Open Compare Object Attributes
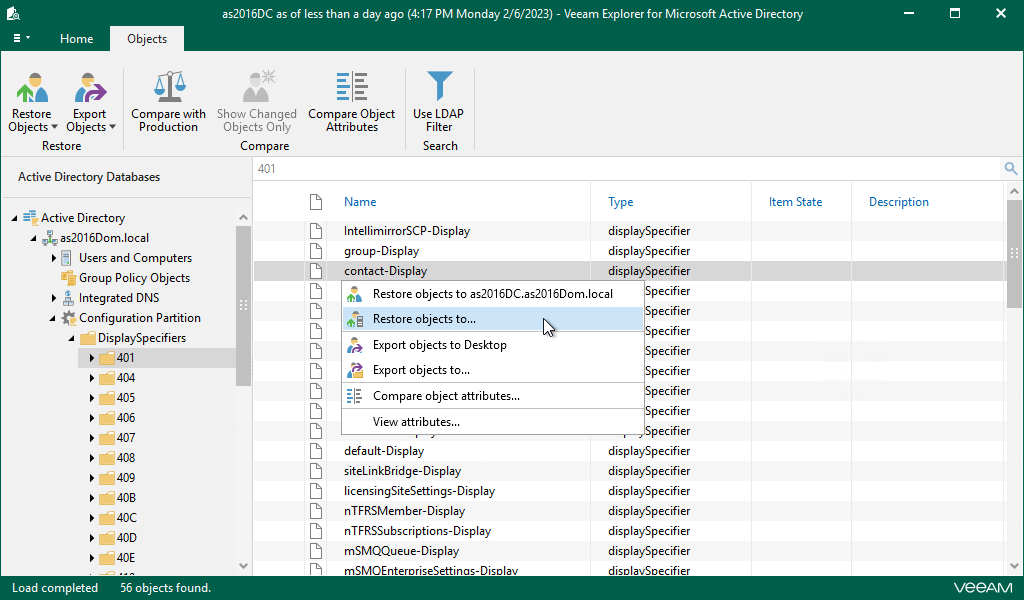The width and height of the screenshot is (1024, 600). click(351, 100)
